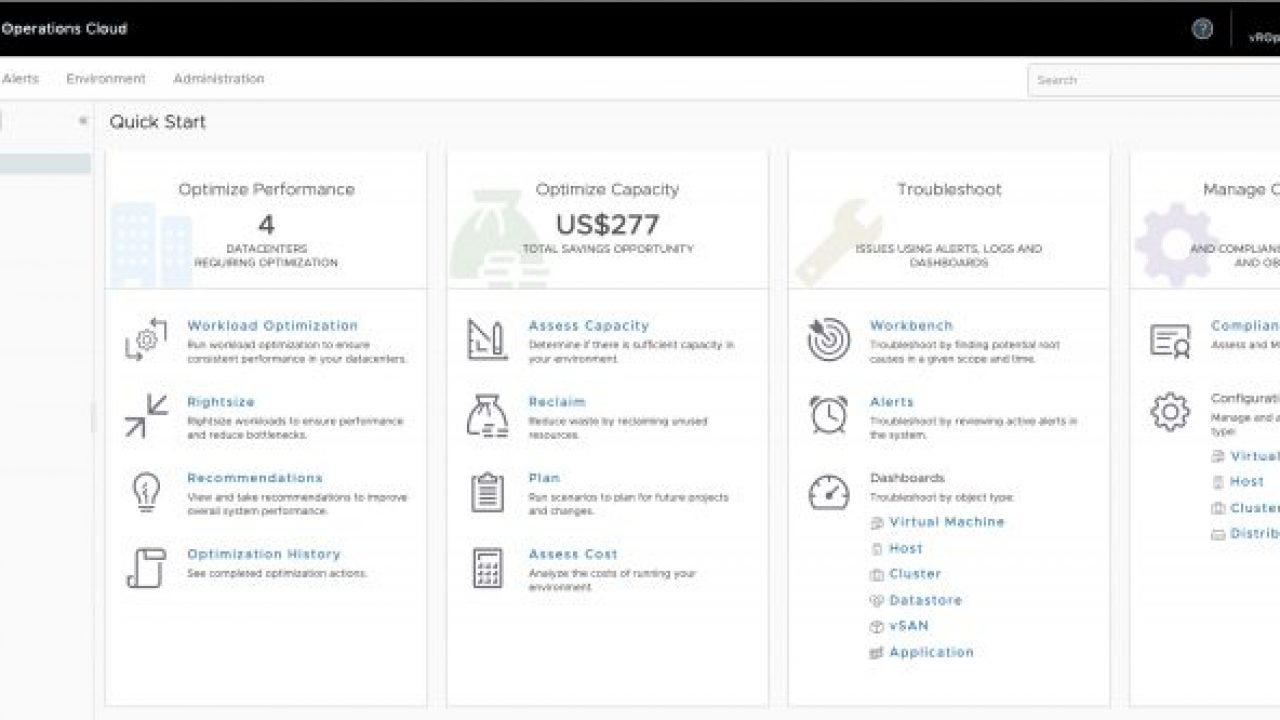Open the Assess Capacity link
The width and height of the screenshot is (1280, 720).
pyautogui.click(x=589, y=325)
